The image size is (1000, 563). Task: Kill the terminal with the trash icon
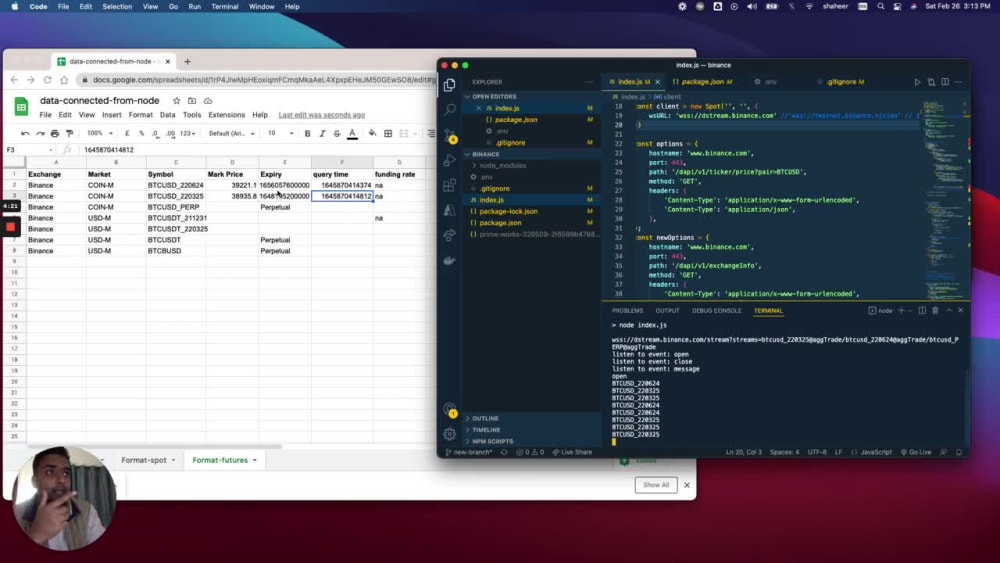point(935,311)
